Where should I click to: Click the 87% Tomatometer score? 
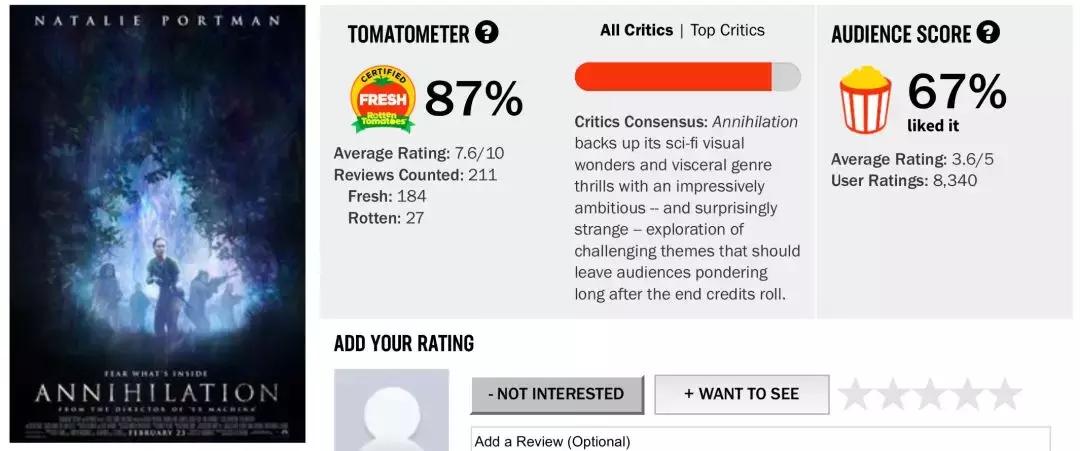click(474, 98)
